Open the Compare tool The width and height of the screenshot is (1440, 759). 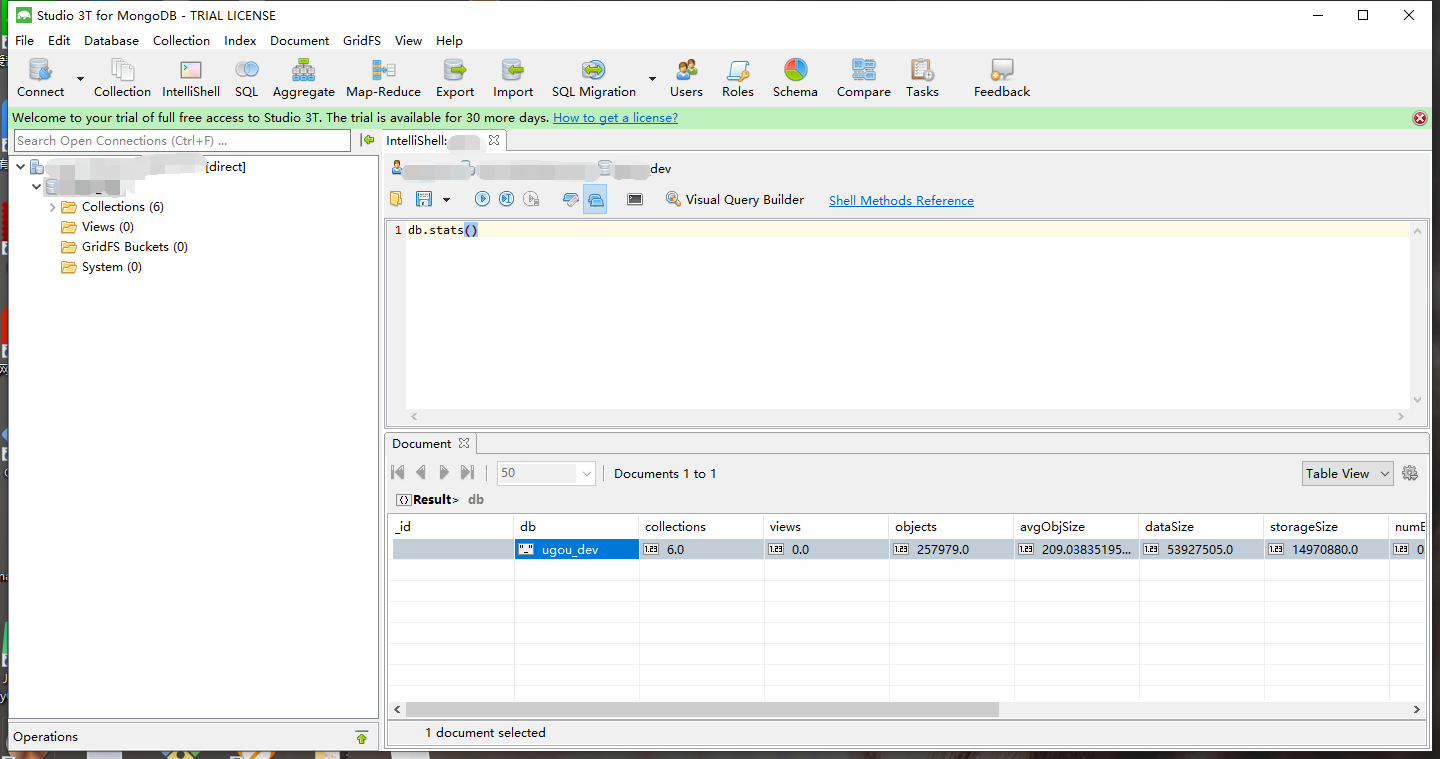pos(863,78)
